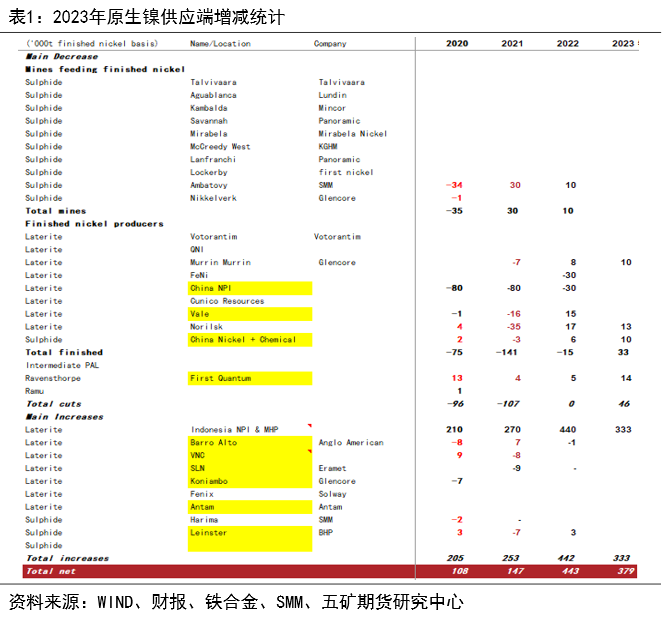This screenshot has height=626, width=665.
Task: Click the 'Ravensthorpe' row label
Action: (53, 378)
